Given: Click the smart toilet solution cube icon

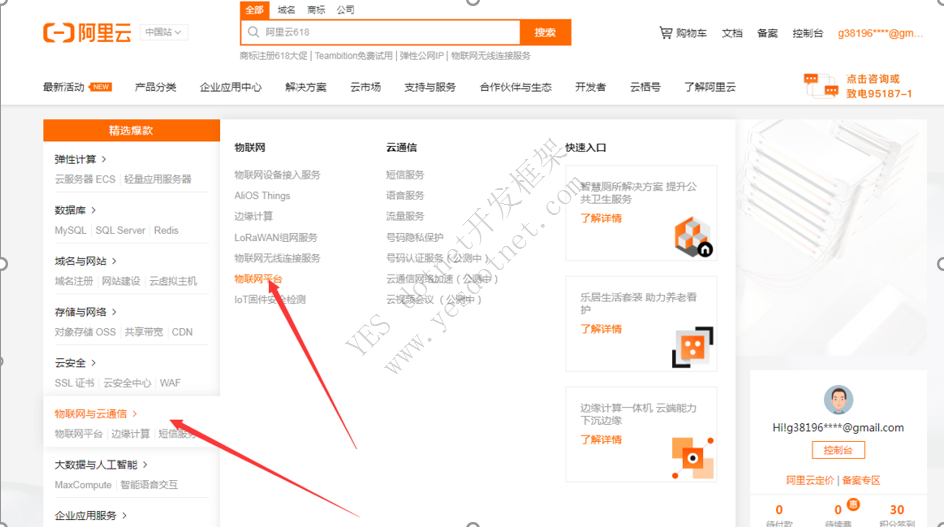Looking at the screenshot, I should coord(694,237).
